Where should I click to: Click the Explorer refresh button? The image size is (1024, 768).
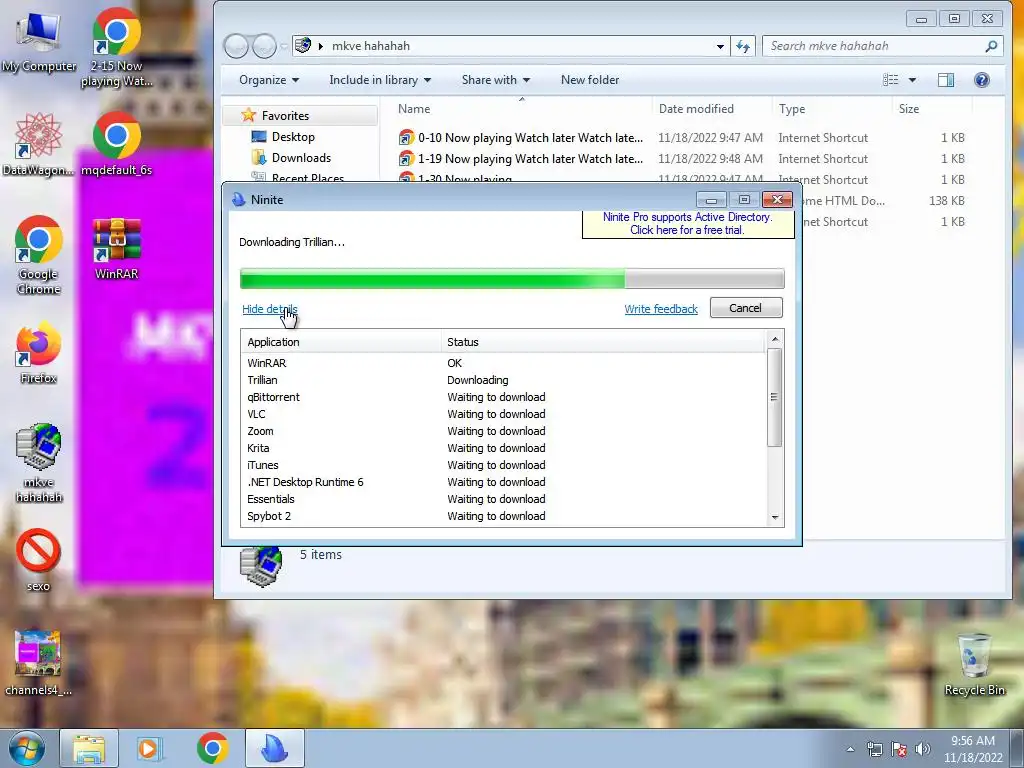pos(743,46)
